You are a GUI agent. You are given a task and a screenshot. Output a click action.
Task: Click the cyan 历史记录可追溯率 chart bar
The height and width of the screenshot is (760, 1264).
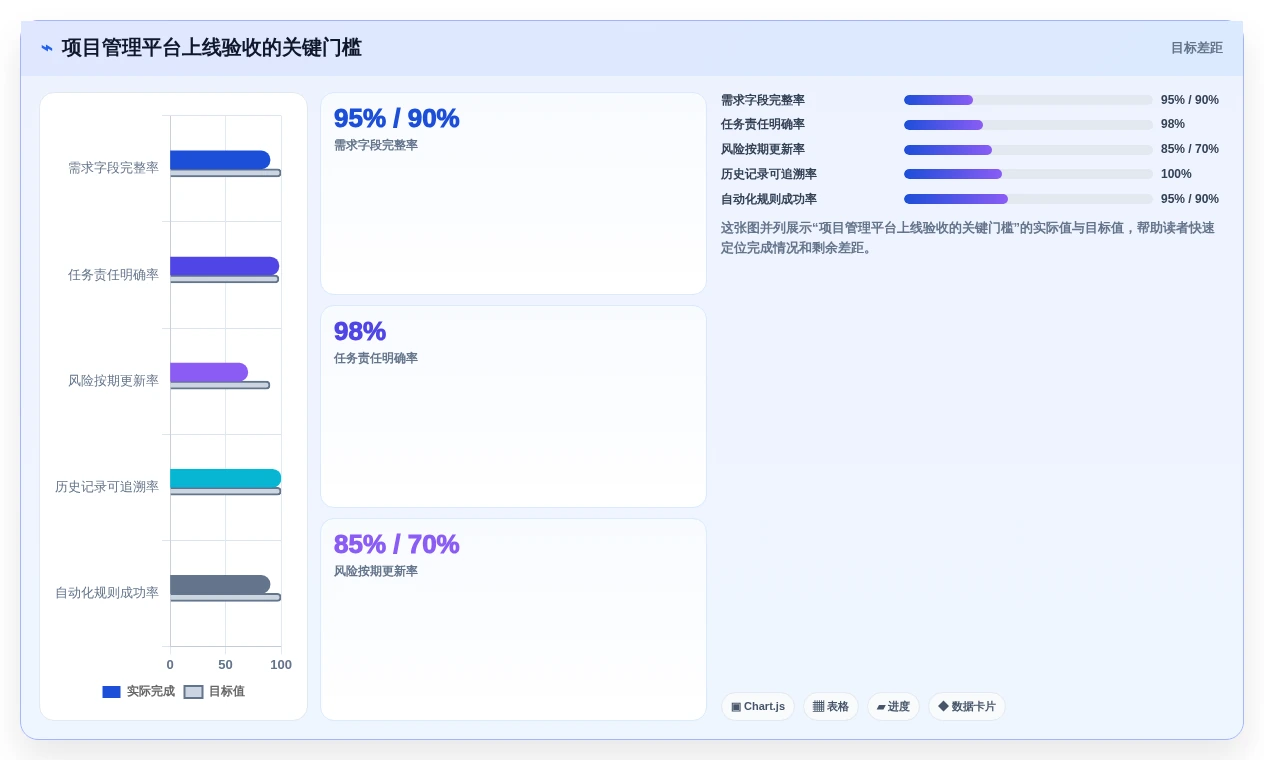(226, 478)
